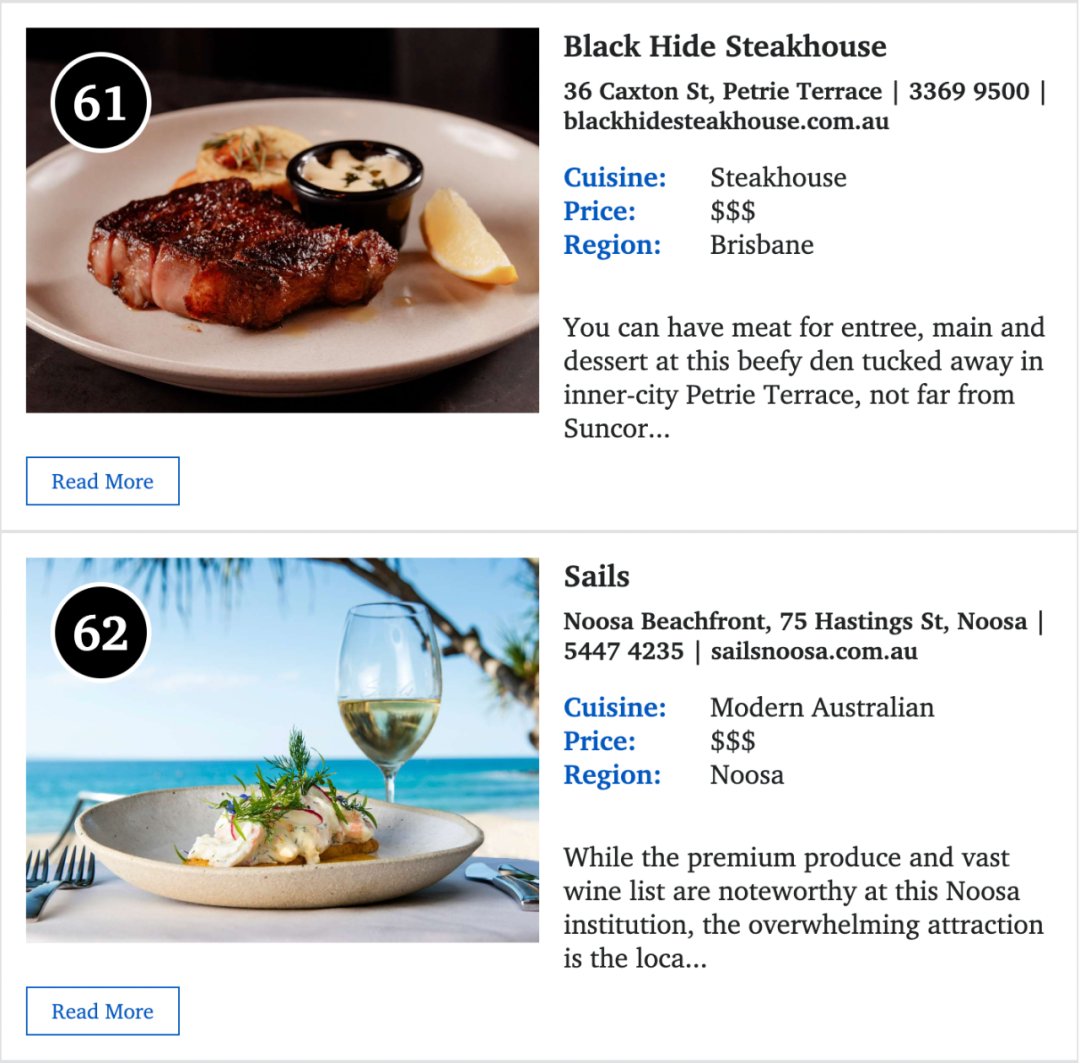Open Read More for Black Hide Steakhouse
The image size is (1080, 1063).
tap(103, 481)
